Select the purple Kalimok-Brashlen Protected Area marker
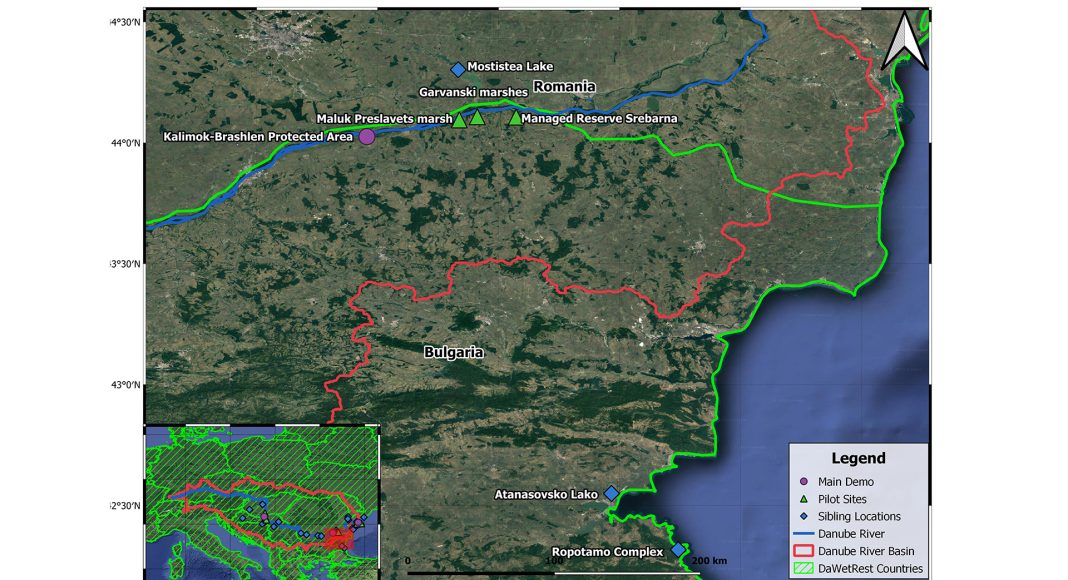 point(366,136)
